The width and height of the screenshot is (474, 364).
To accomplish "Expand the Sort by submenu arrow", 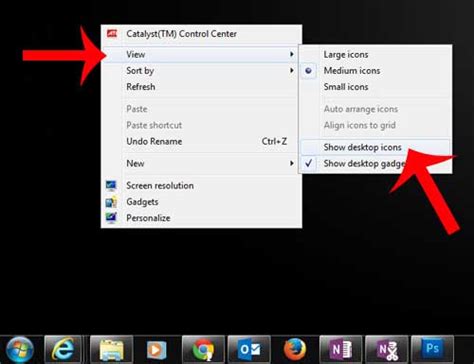I will coord(292,70).
